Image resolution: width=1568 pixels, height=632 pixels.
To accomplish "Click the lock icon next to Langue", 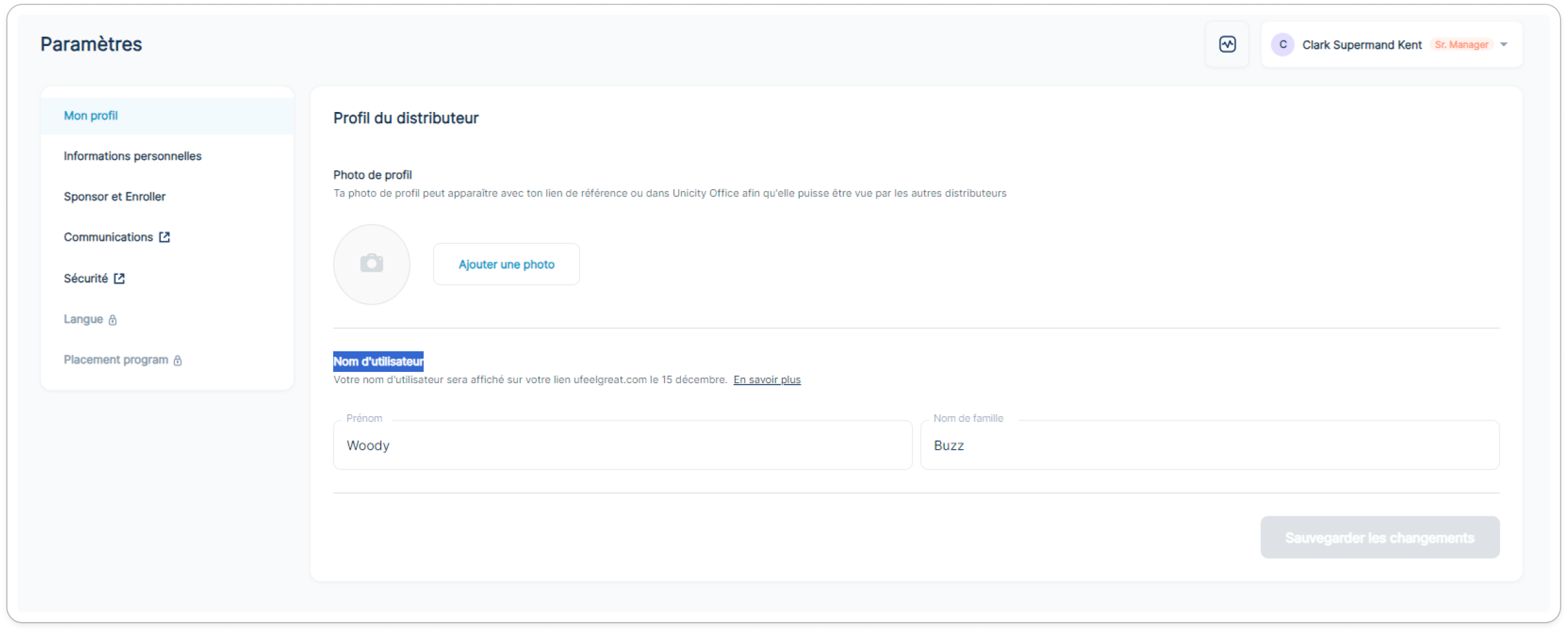I will [113, 320].
